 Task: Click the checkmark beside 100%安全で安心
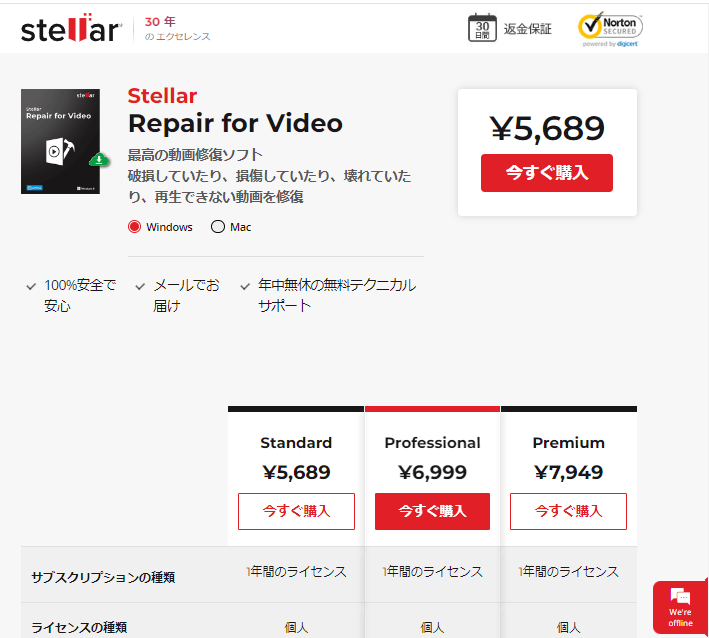click(31, 286)
